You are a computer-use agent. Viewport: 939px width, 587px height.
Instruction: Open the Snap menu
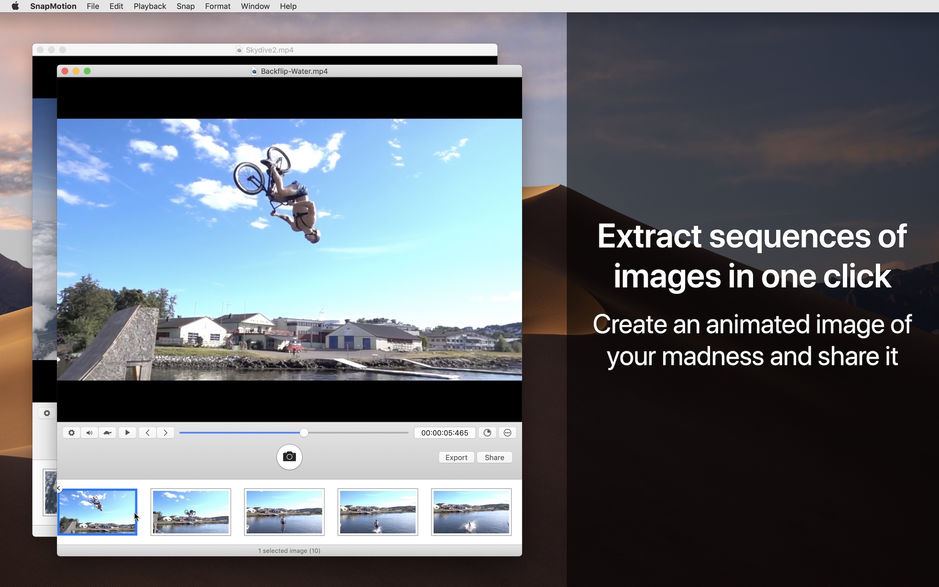click(185, 6)
